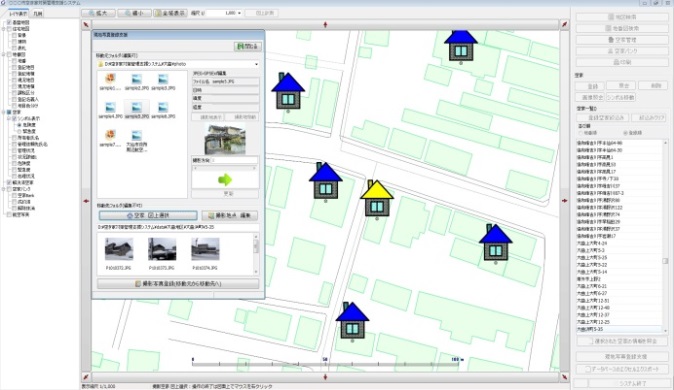This screenshot has width=674, height=390.
Task: Toggle the 空家 layer checkbox
Action: (9, 112)
